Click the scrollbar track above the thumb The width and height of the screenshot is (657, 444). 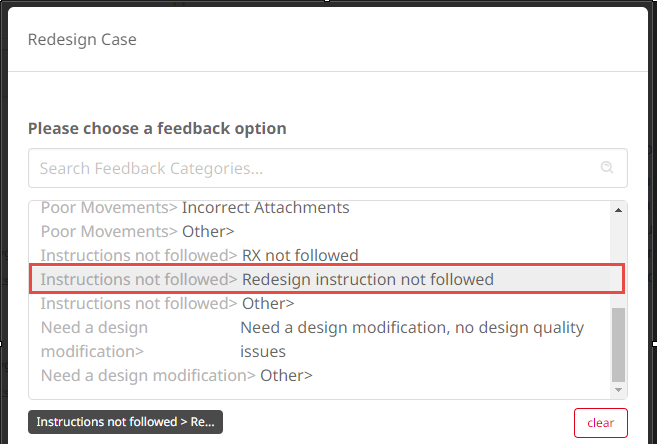click(618, 262)
